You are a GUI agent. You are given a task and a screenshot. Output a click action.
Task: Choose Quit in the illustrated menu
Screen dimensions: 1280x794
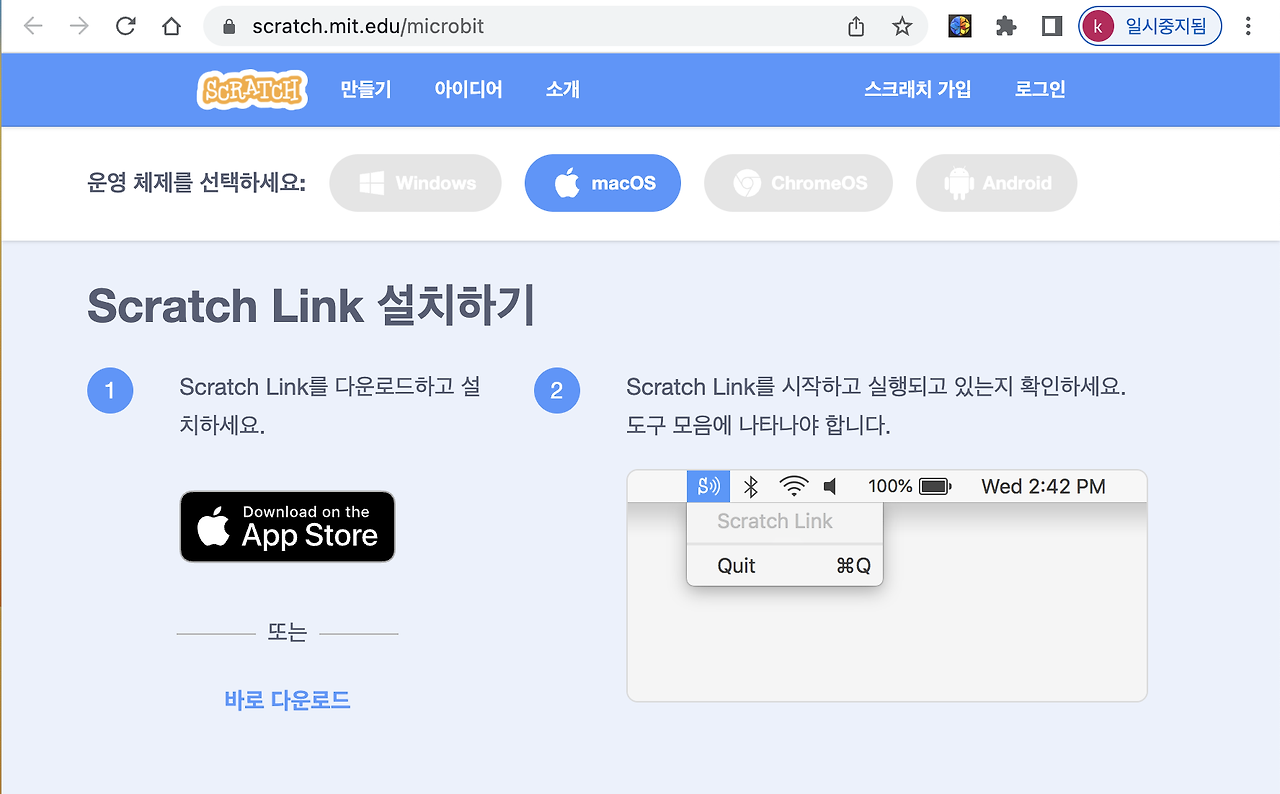click(x=785, y=566)
